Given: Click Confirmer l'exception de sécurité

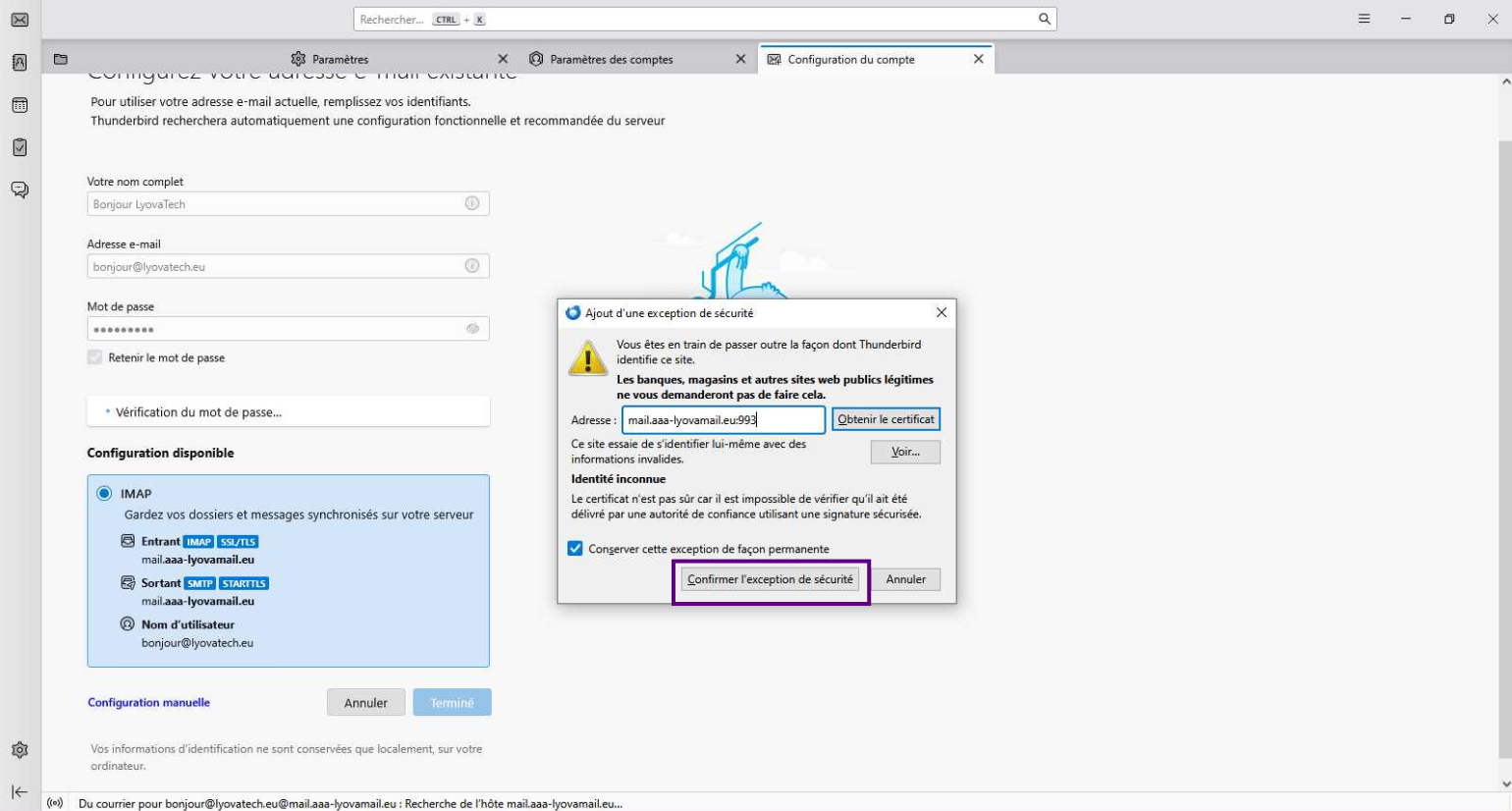Looking at the screenshot, I should tap(770, 579).
